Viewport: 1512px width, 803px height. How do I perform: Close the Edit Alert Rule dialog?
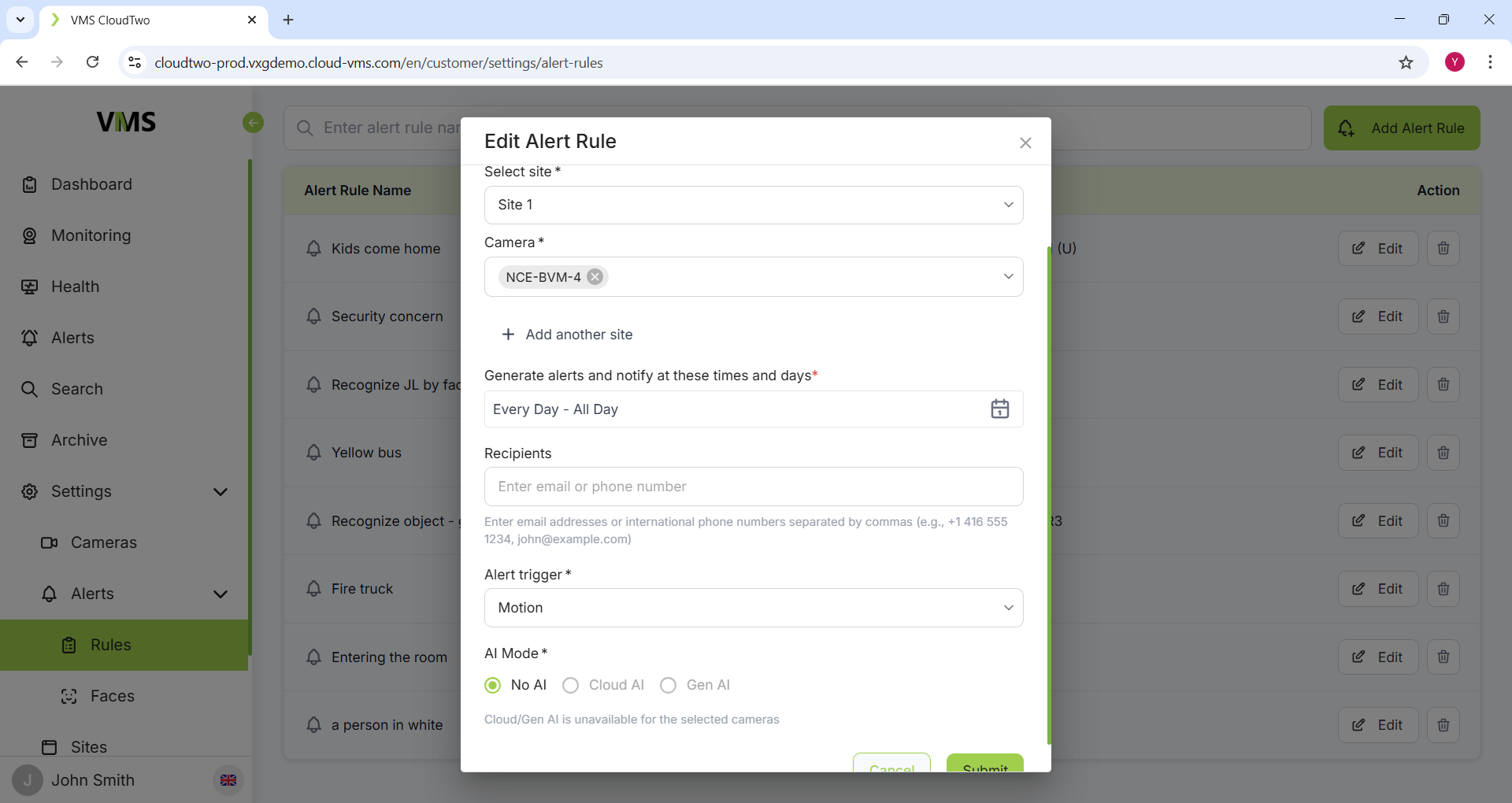pos(1025,142)
